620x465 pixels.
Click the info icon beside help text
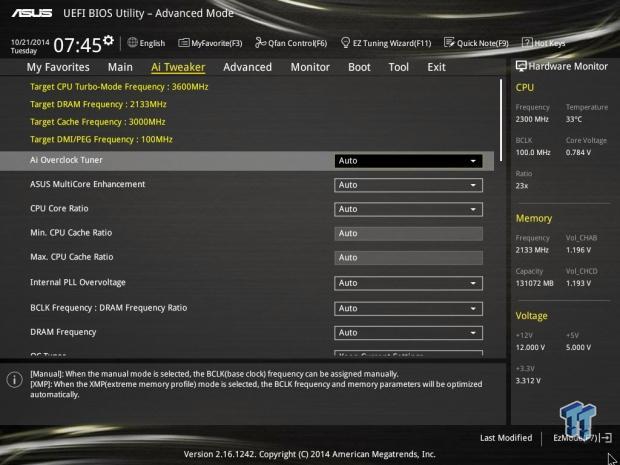[15, 380]
